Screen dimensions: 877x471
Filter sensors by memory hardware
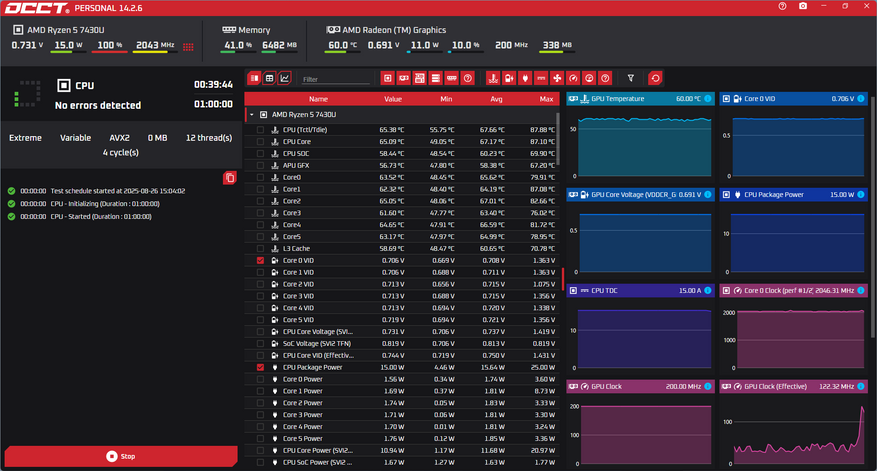(x=452, y=78)
